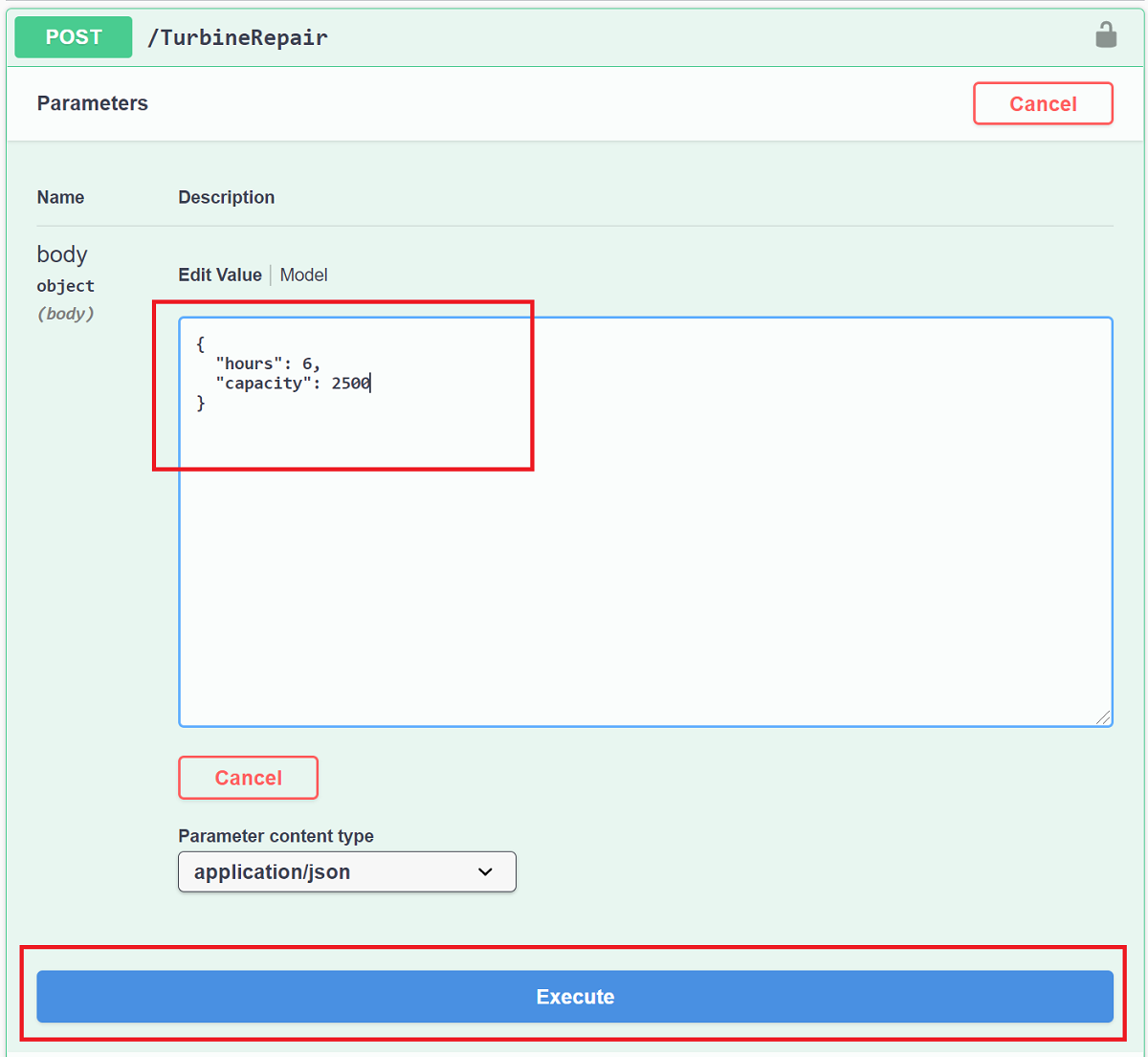Screen dimensions: 1148x1057
Task: Select the Edit Value tab
Action: [220, 275]
